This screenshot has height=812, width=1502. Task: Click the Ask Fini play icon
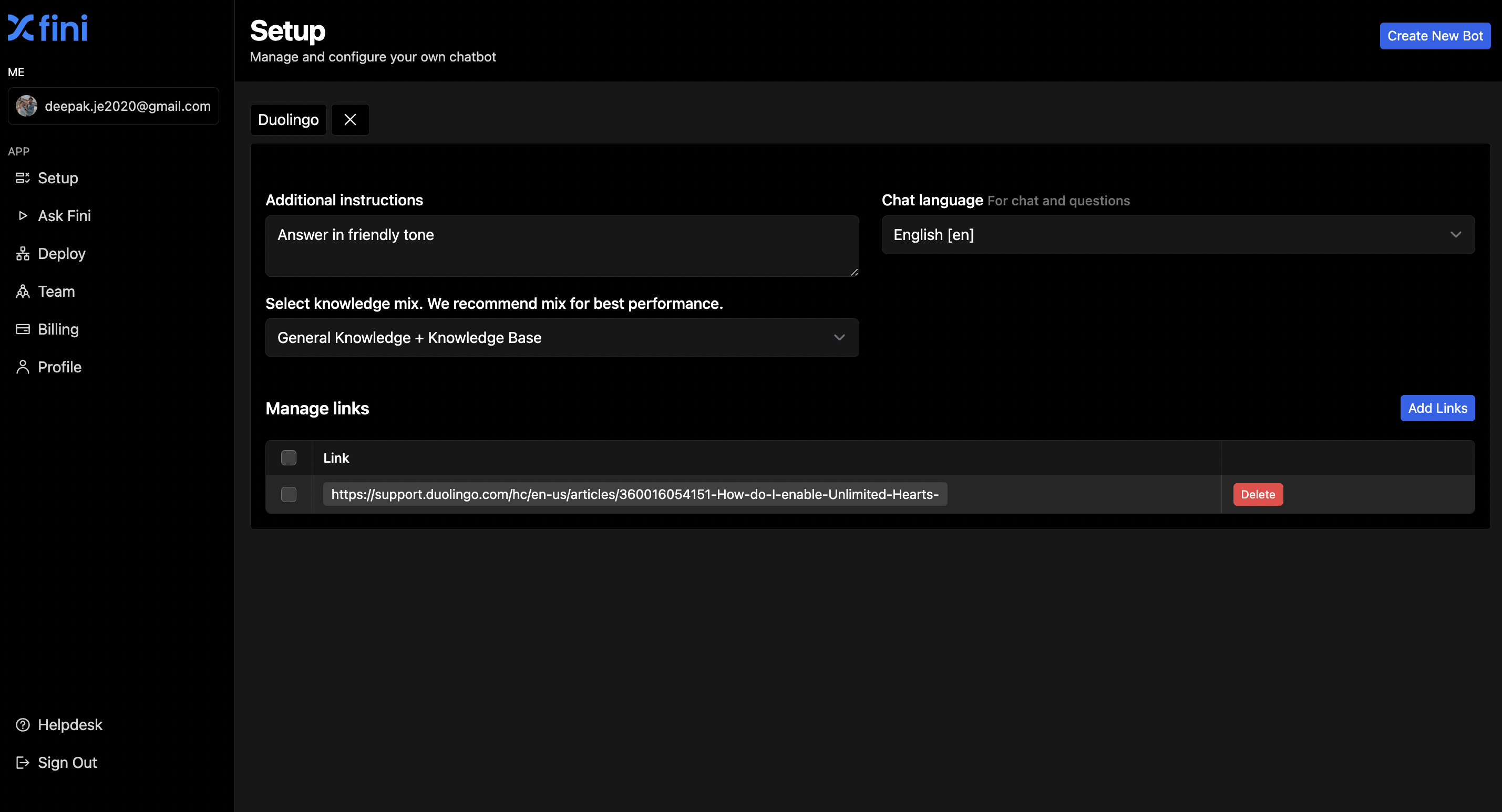pos(23,216)
